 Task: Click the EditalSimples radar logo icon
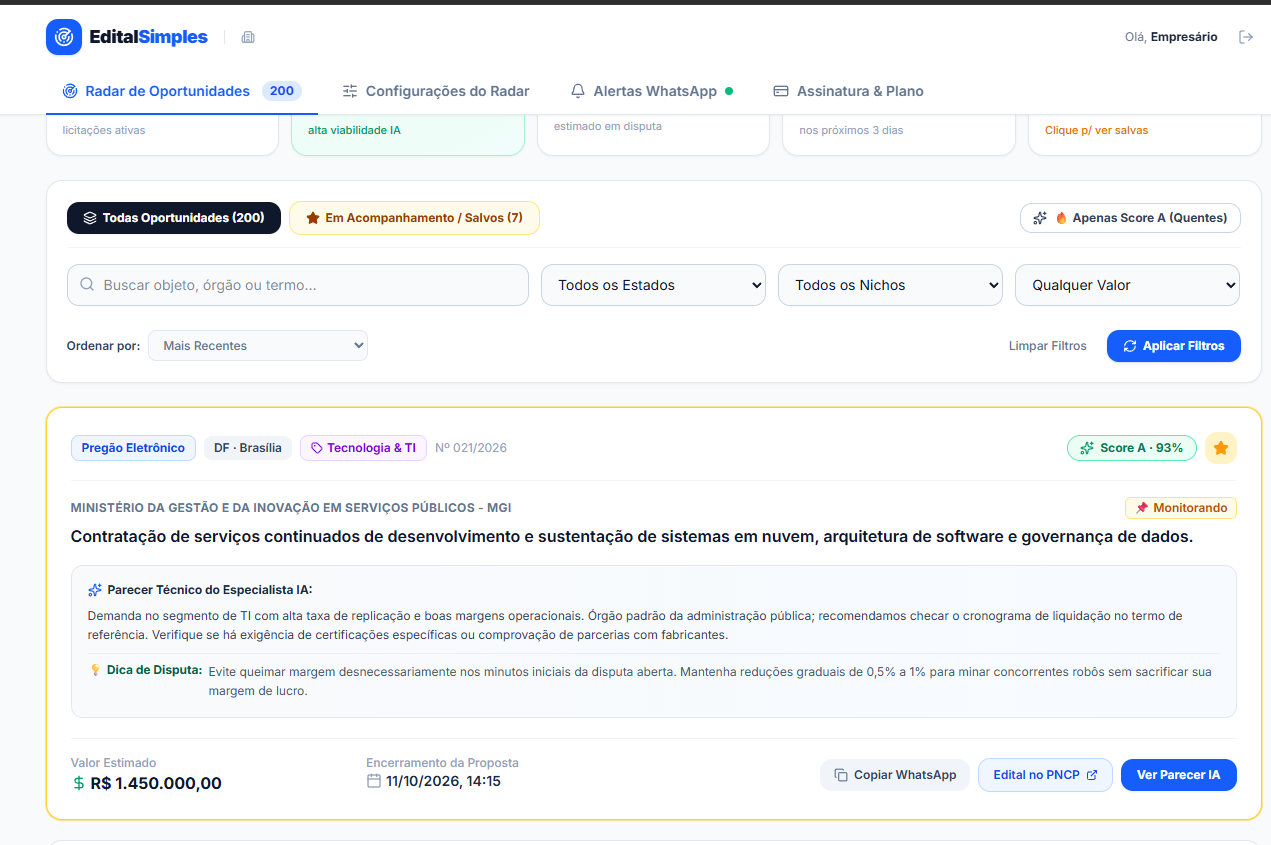[64, 37]
